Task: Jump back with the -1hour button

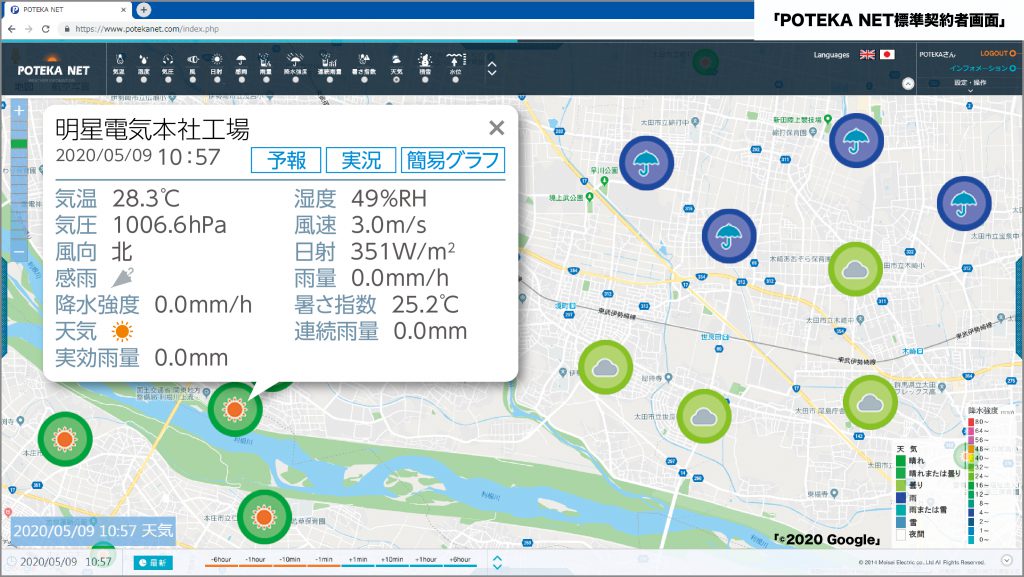Action: 255,560
